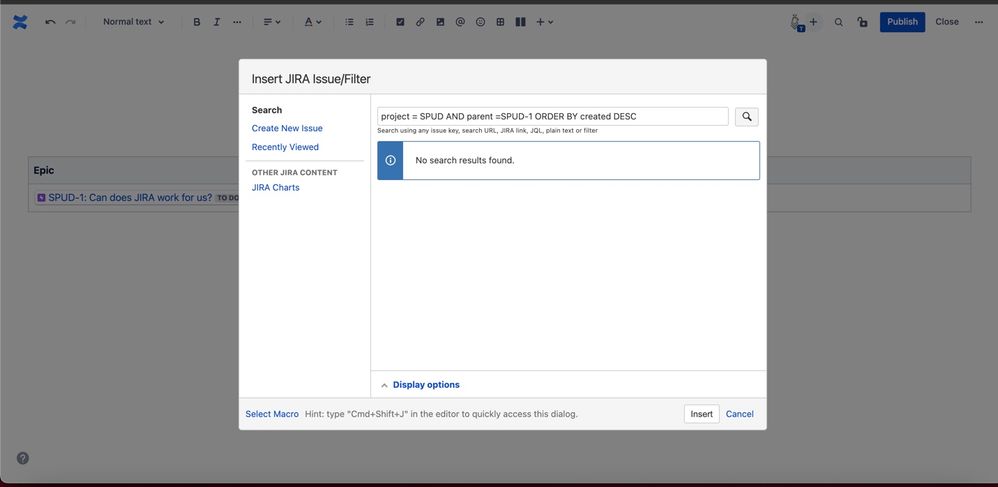Click the JQL search input field
The height and width of the screenshot is (487, 998).
(x=552, y=116)
